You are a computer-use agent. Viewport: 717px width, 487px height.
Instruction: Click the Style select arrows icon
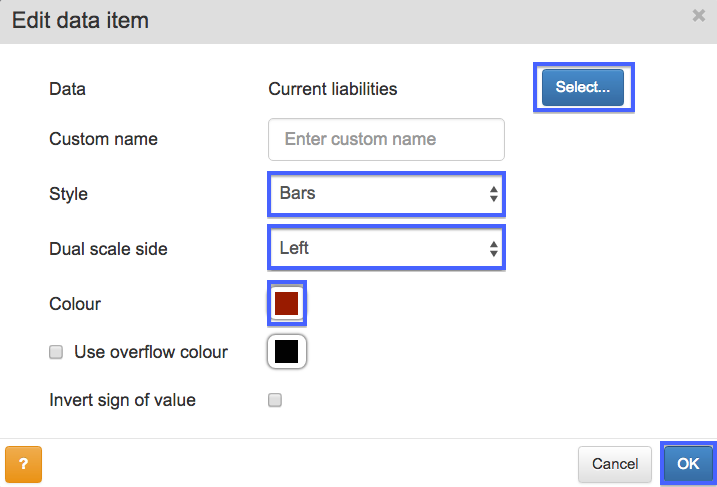coord(493,194)
